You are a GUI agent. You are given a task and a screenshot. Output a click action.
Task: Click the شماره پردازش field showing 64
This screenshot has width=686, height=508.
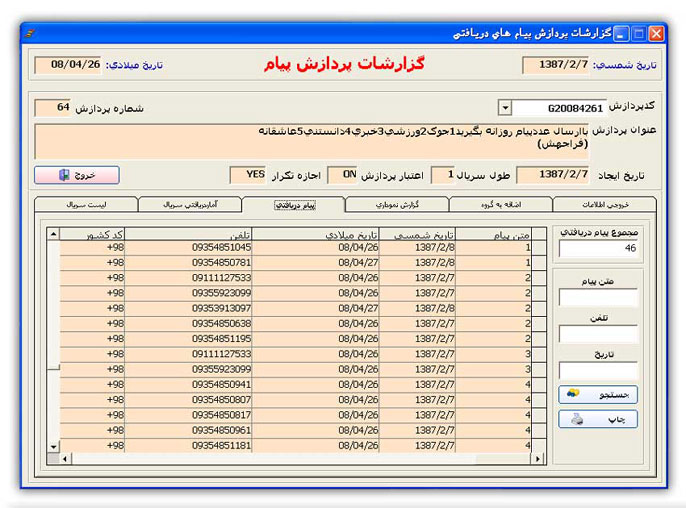point(53,108)
